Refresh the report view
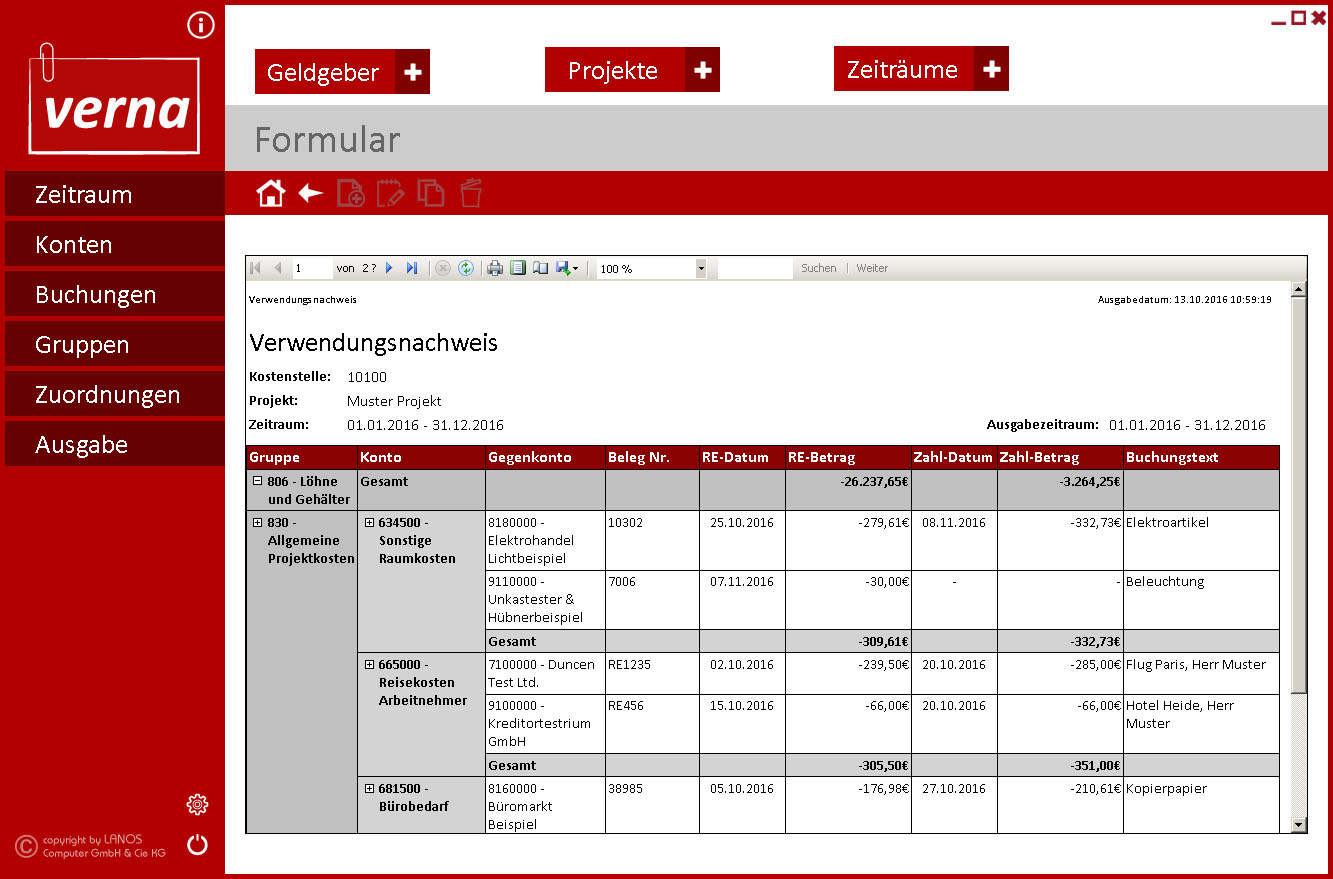Screen dimensions: 1333x879 [466, 268]
